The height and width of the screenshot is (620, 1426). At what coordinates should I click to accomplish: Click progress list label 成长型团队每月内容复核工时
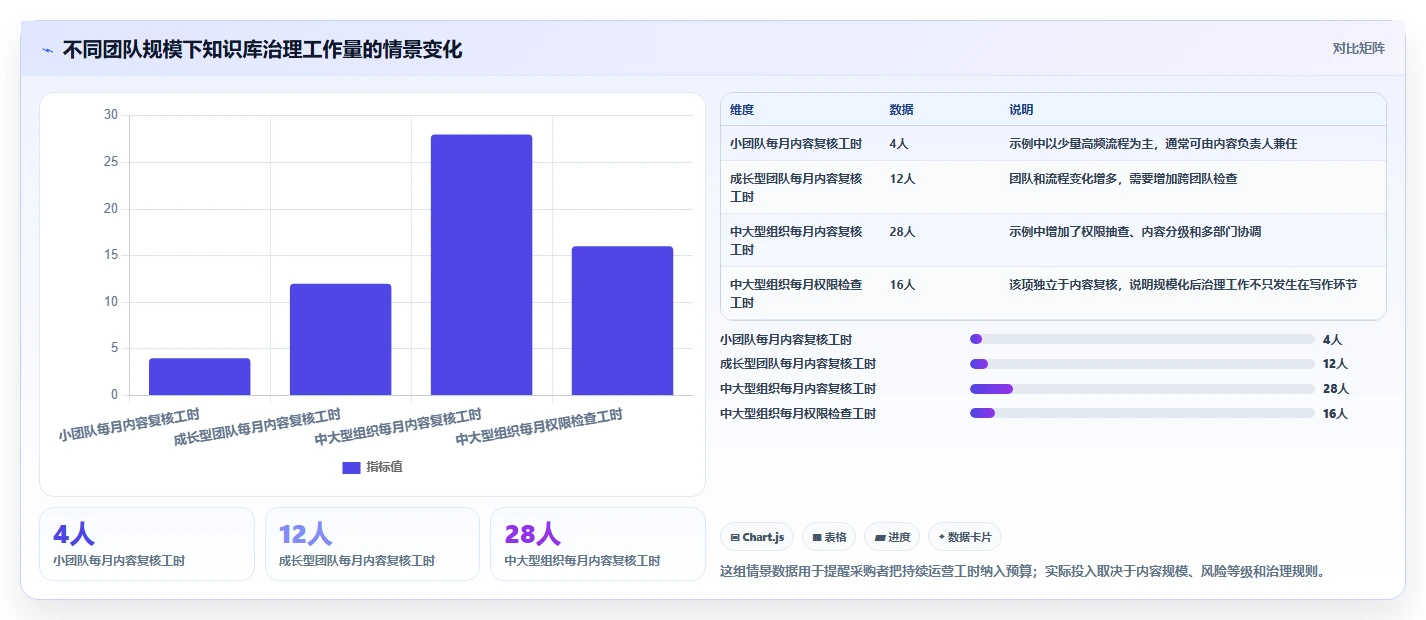point(798,364)
